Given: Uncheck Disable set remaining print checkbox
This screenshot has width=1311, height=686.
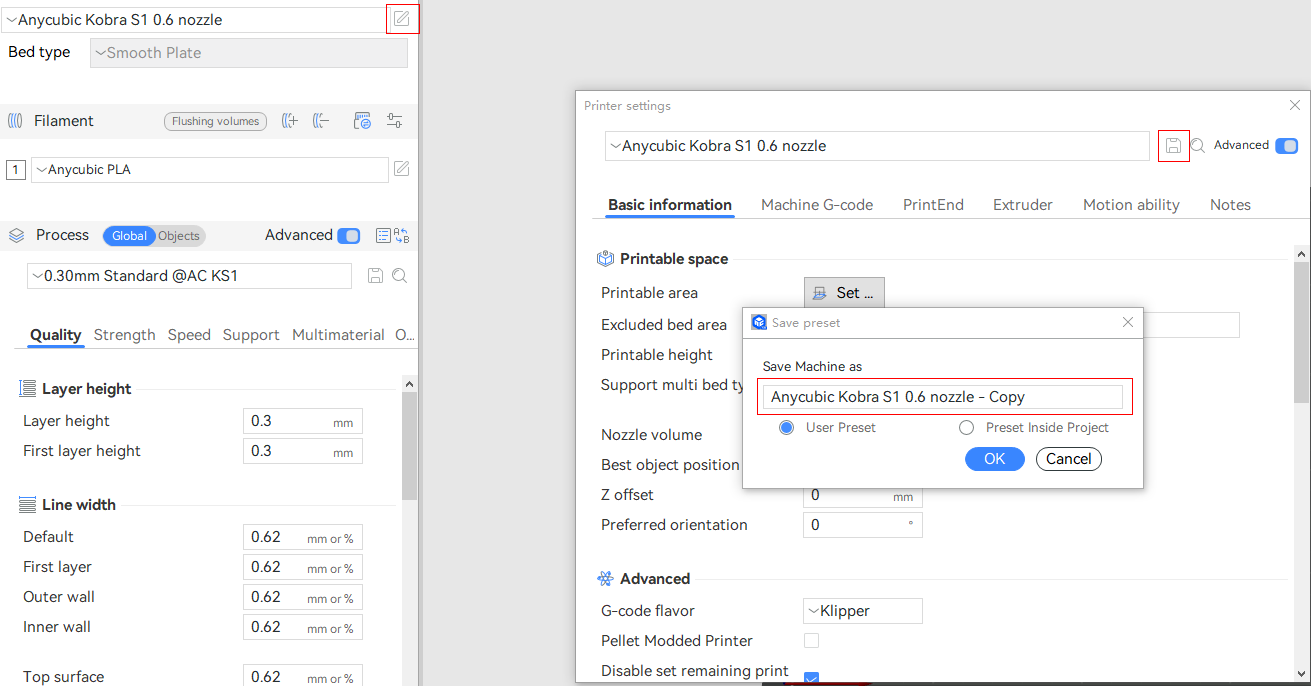Looking at the screenshot, I should pos(811,678).
